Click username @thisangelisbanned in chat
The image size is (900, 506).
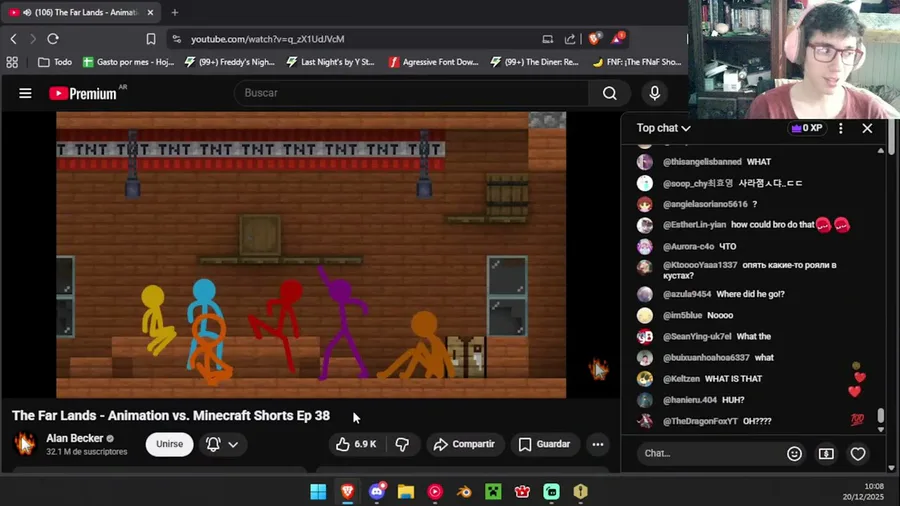[x=702, y=162]
